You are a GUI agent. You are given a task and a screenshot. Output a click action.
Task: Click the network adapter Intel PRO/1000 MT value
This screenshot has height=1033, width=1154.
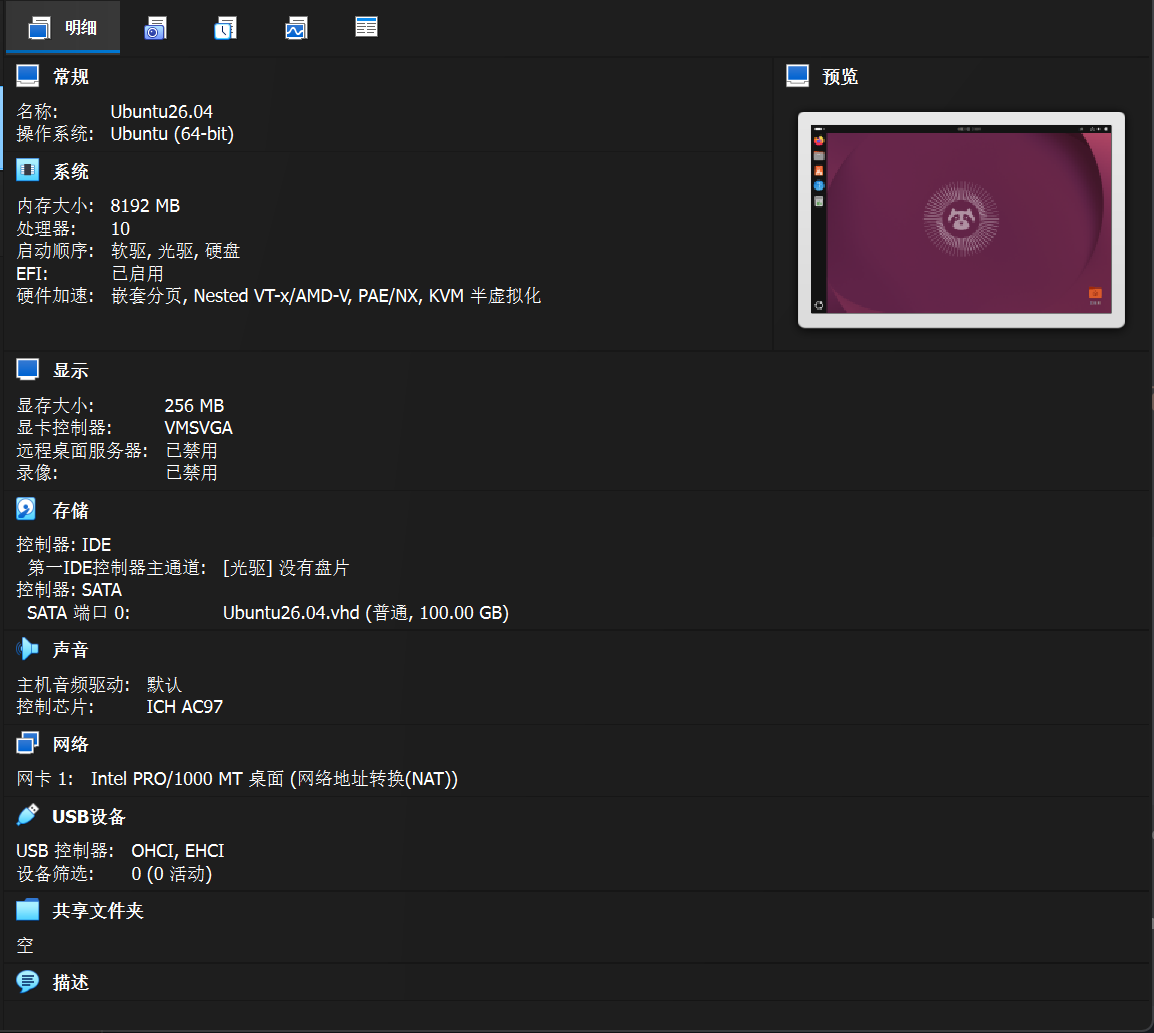tap(275, 779)
